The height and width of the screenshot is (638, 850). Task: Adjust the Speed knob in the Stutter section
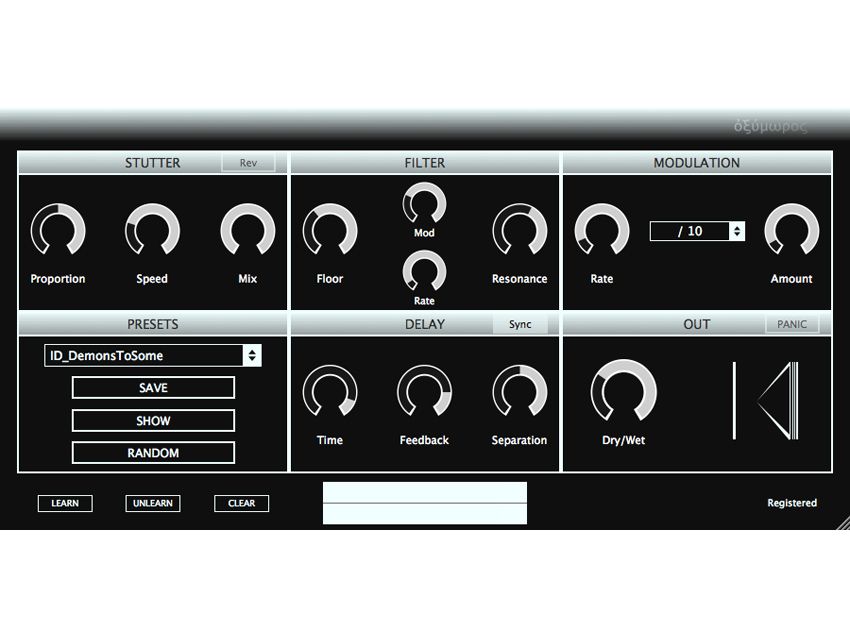coord(152,231)
